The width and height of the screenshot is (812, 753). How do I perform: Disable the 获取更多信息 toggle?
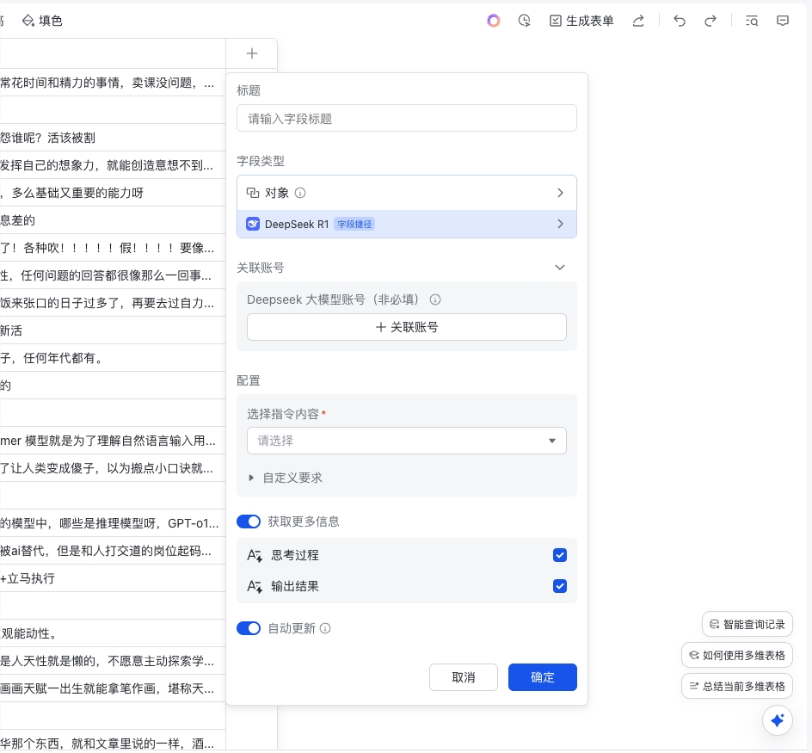tap(249, 521)
